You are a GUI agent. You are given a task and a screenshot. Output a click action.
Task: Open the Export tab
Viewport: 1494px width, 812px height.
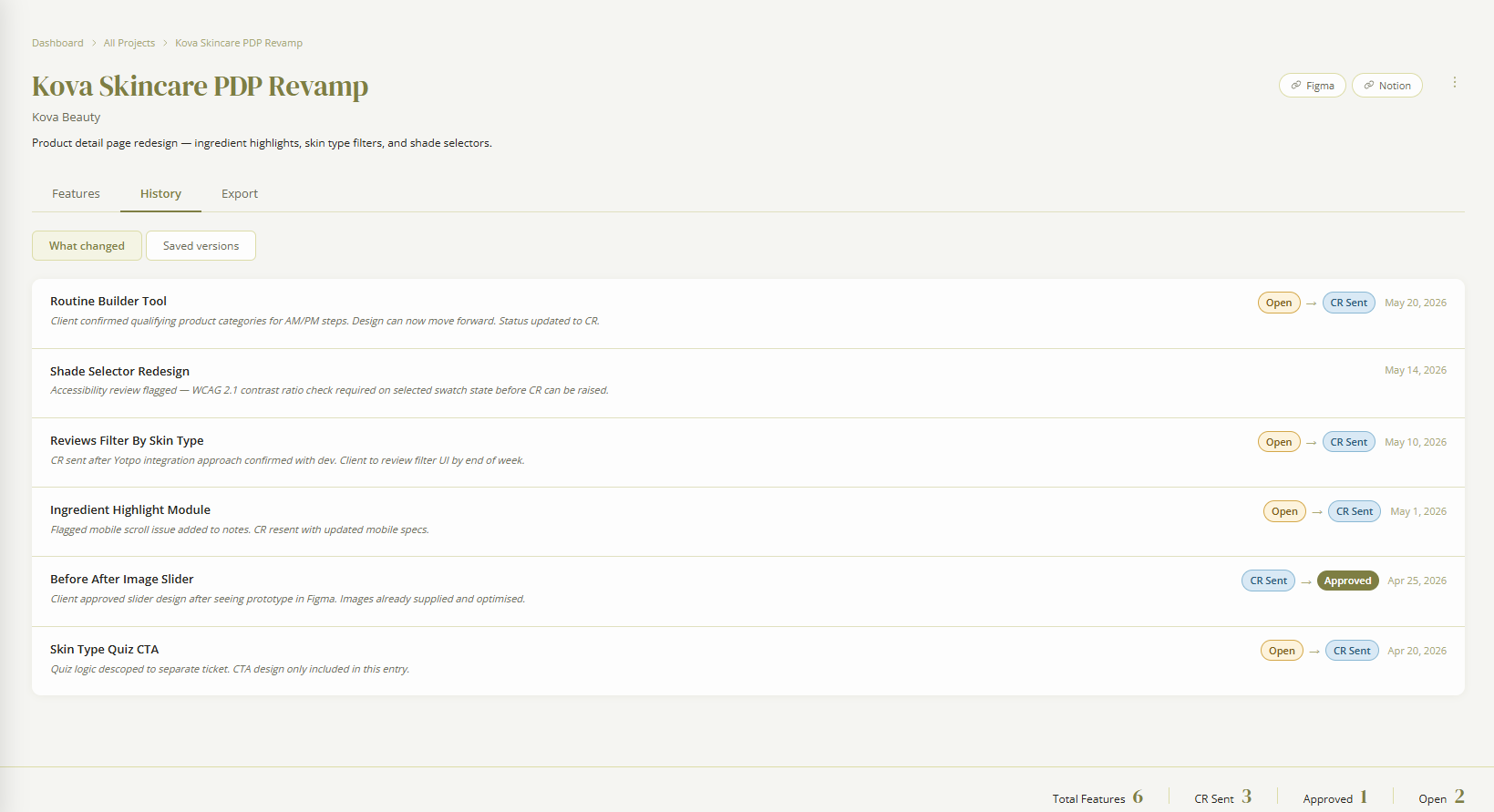(x=240, y=194)
